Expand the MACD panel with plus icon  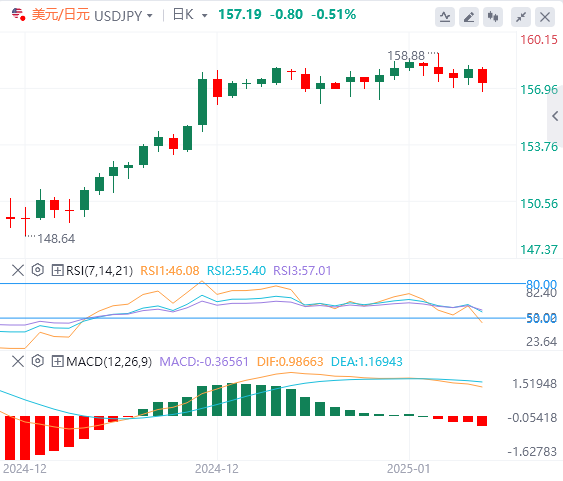click(x=57, y=361)
